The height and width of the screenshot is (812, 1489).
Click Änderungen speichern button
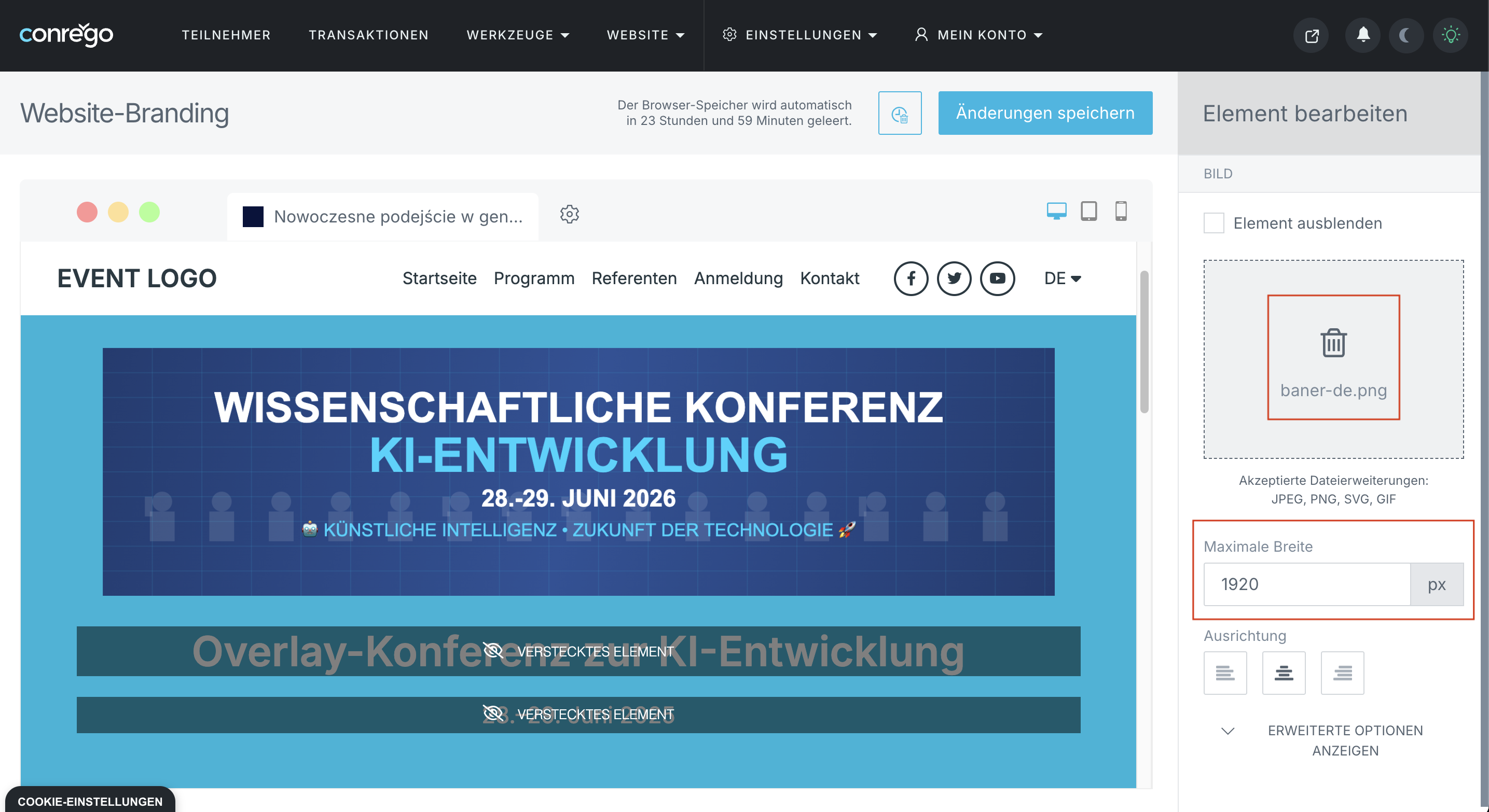point(1044,113)
